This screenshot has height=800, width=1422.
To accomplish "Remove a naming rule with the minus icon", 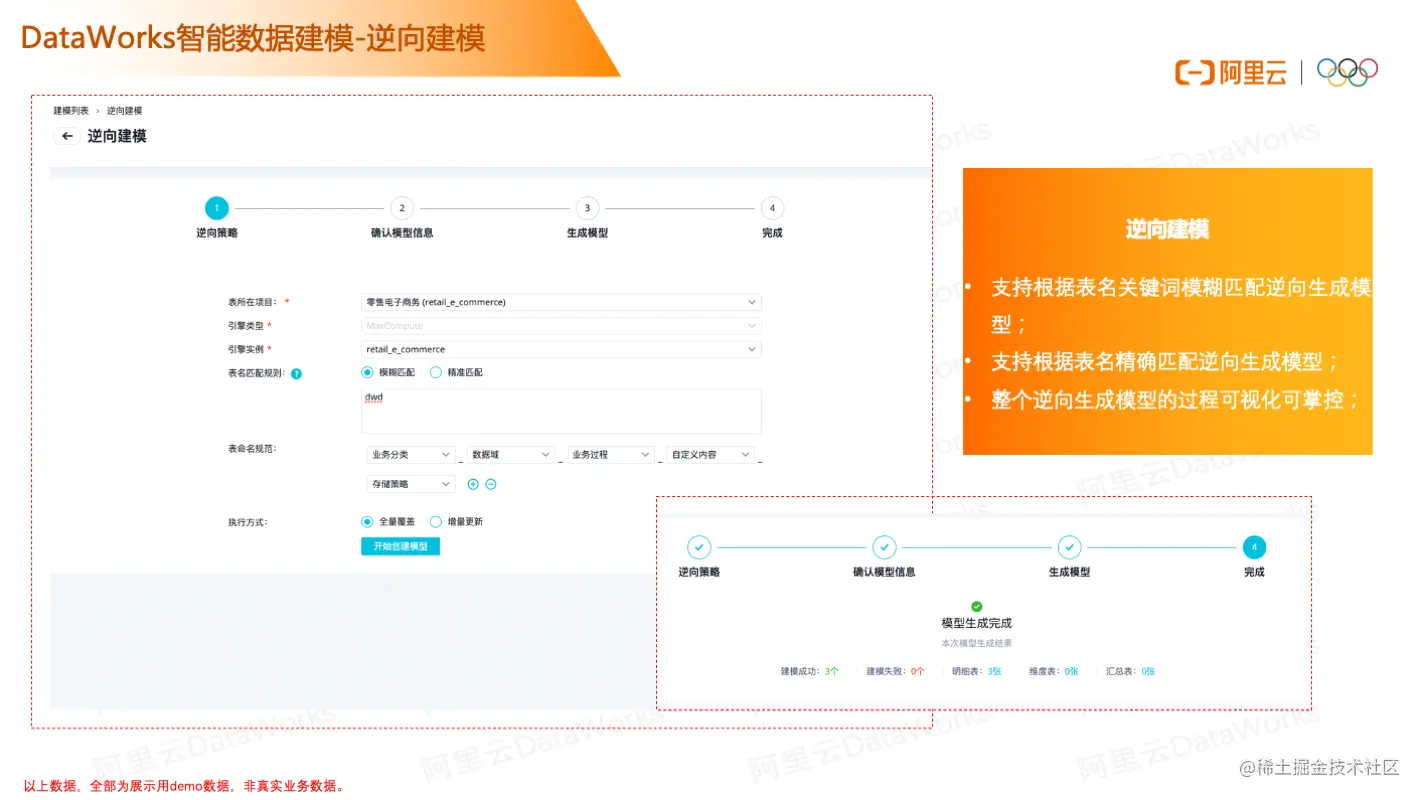I will click(491, 484).
